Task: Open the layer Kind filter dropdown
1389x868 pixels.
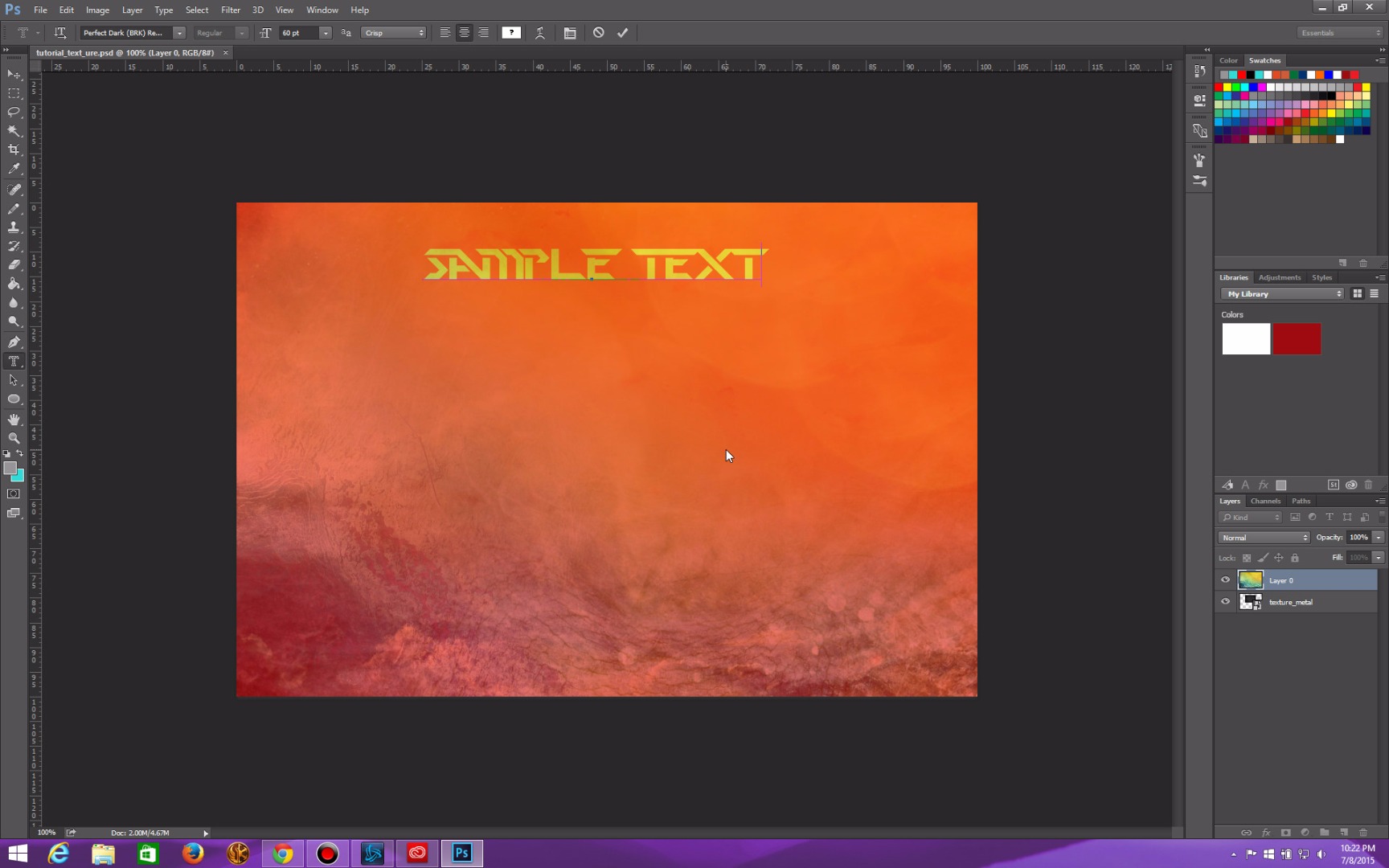Action: click(x=1250, y=518)
